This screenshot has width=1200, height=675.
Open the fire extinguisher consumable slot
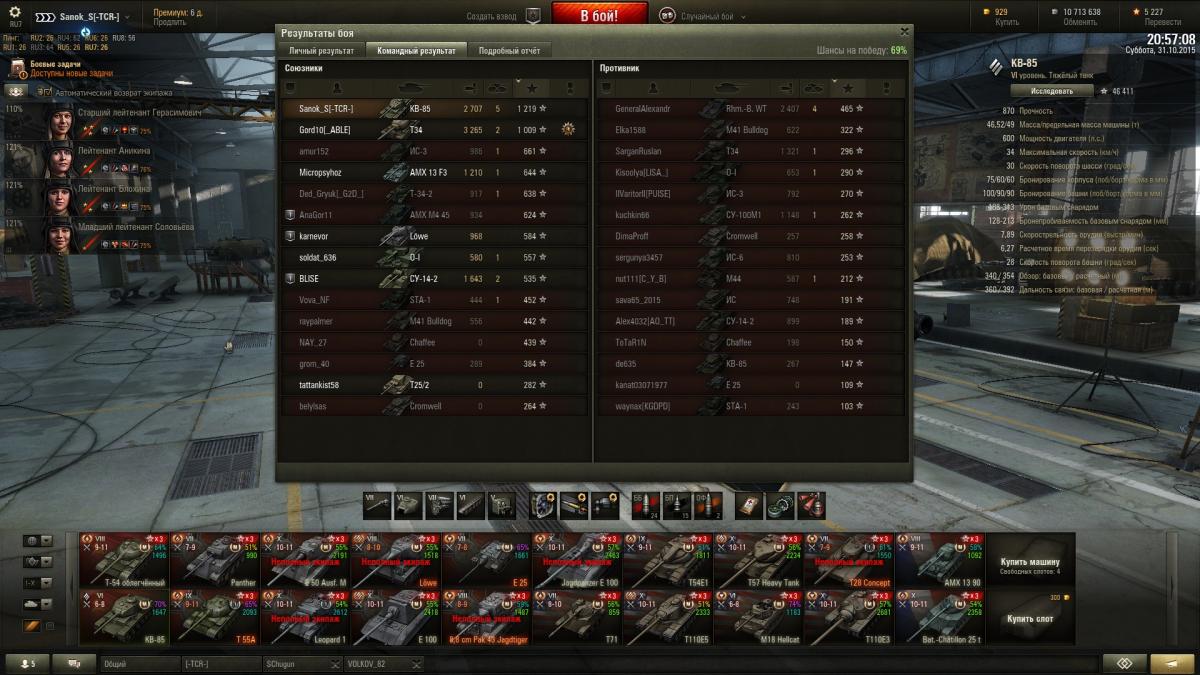pyautogui.click(x=812, y=505)
